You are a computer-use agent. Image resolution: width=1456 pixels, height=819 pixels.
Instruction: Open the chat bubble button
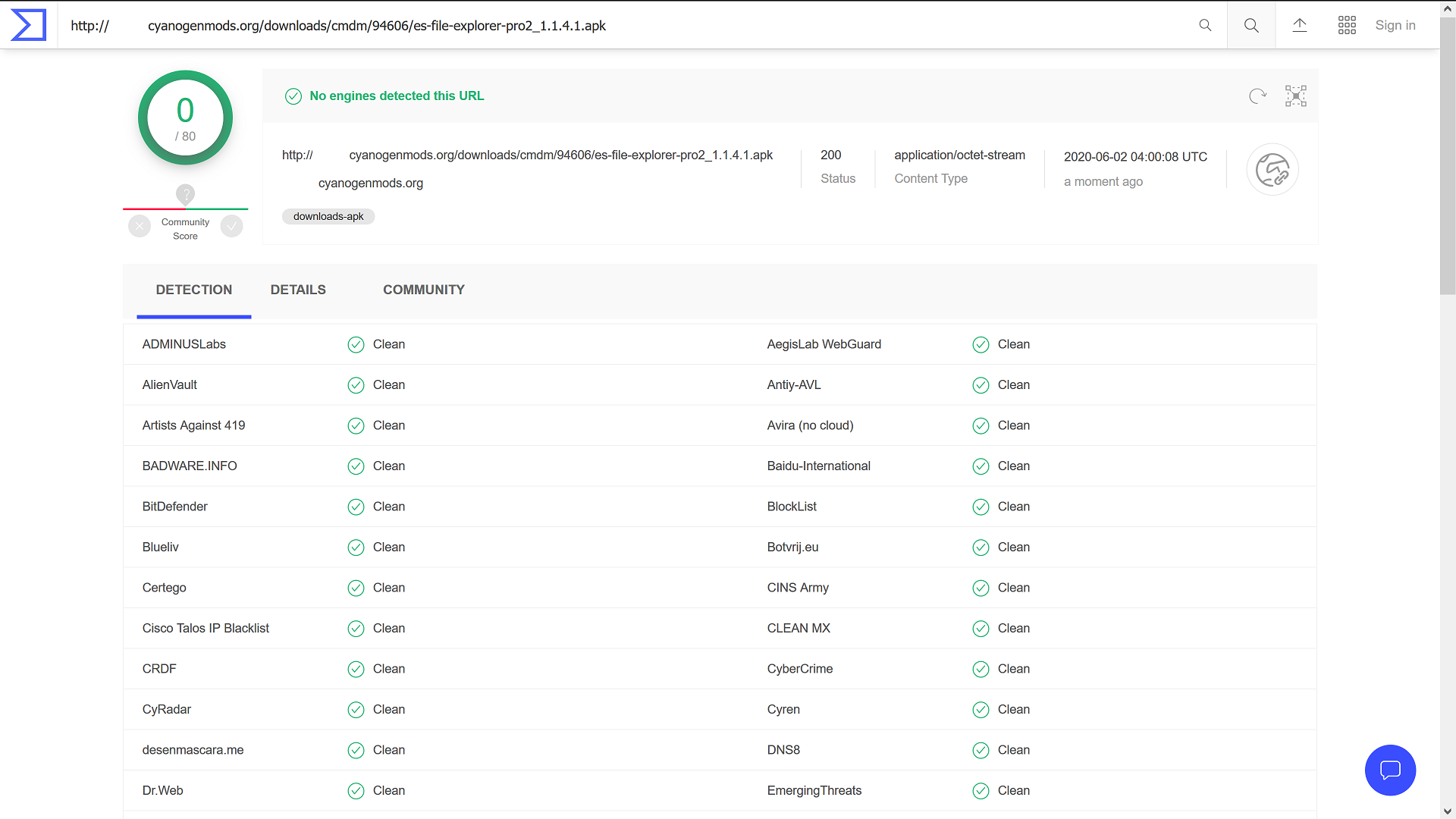click(1390, 770)
